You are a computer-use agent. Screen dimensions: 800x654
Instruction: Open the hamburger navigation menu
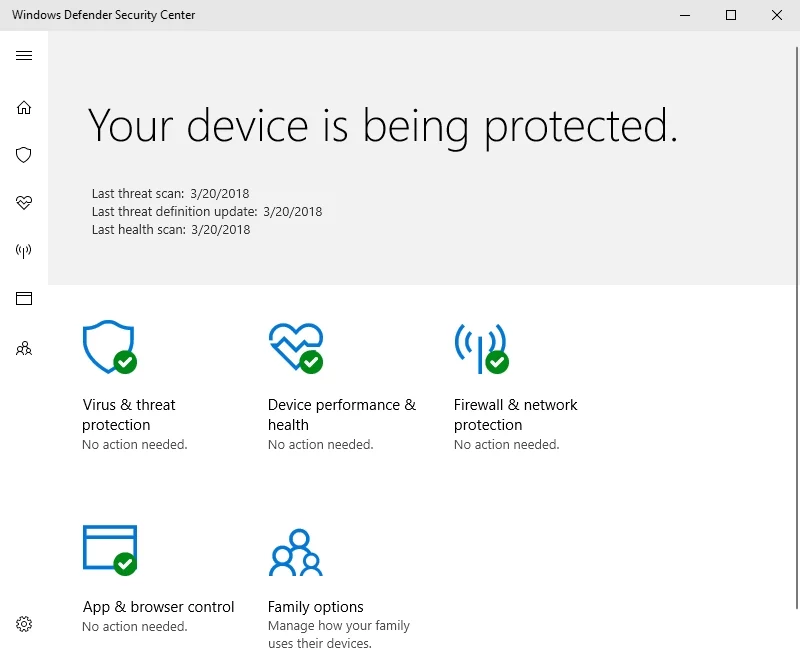click(x=24, y=56)
